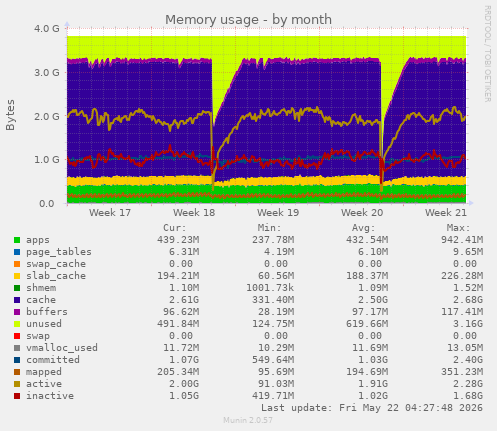
Task: Click the 'slab_cache' legend label
Action: [56, 276]
